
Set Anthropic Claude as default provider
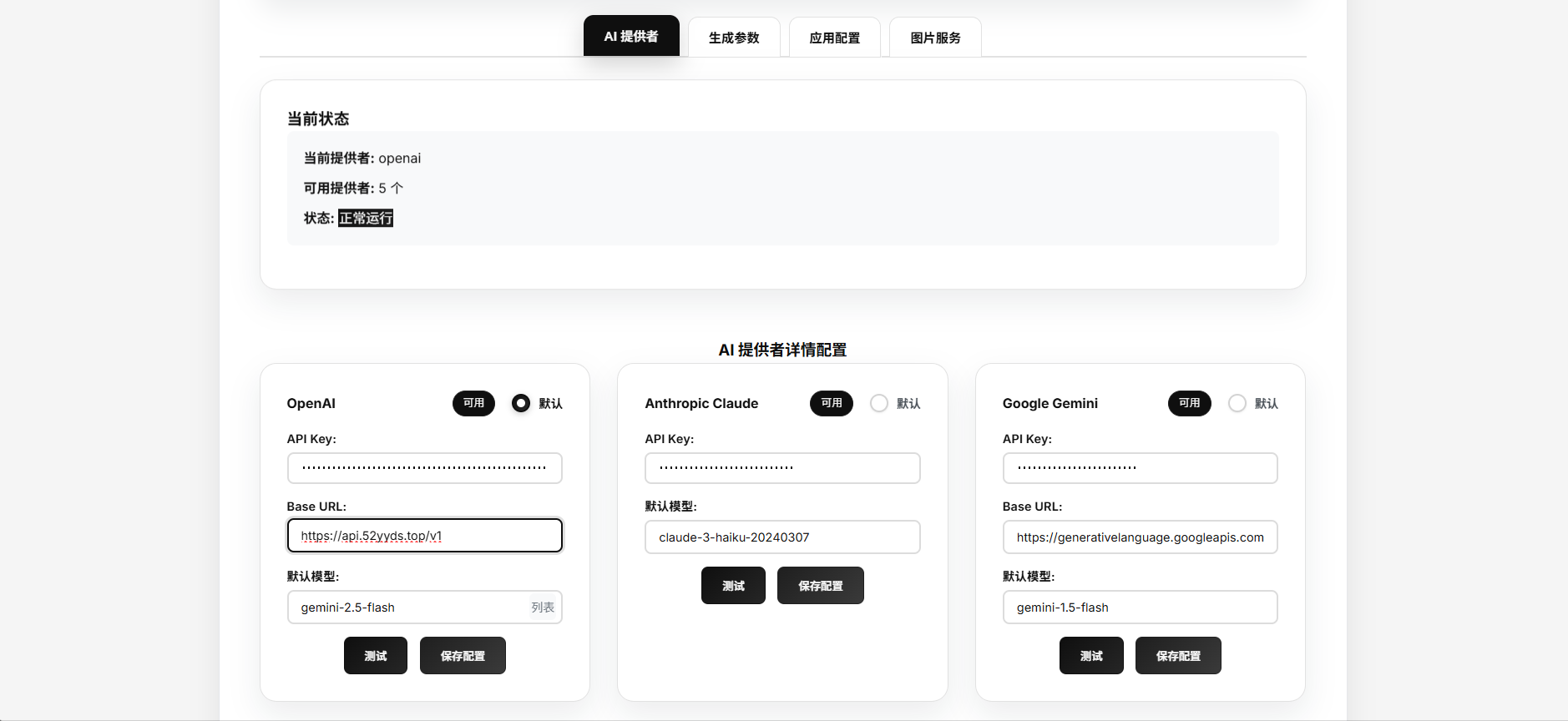[x=879, y=403]
